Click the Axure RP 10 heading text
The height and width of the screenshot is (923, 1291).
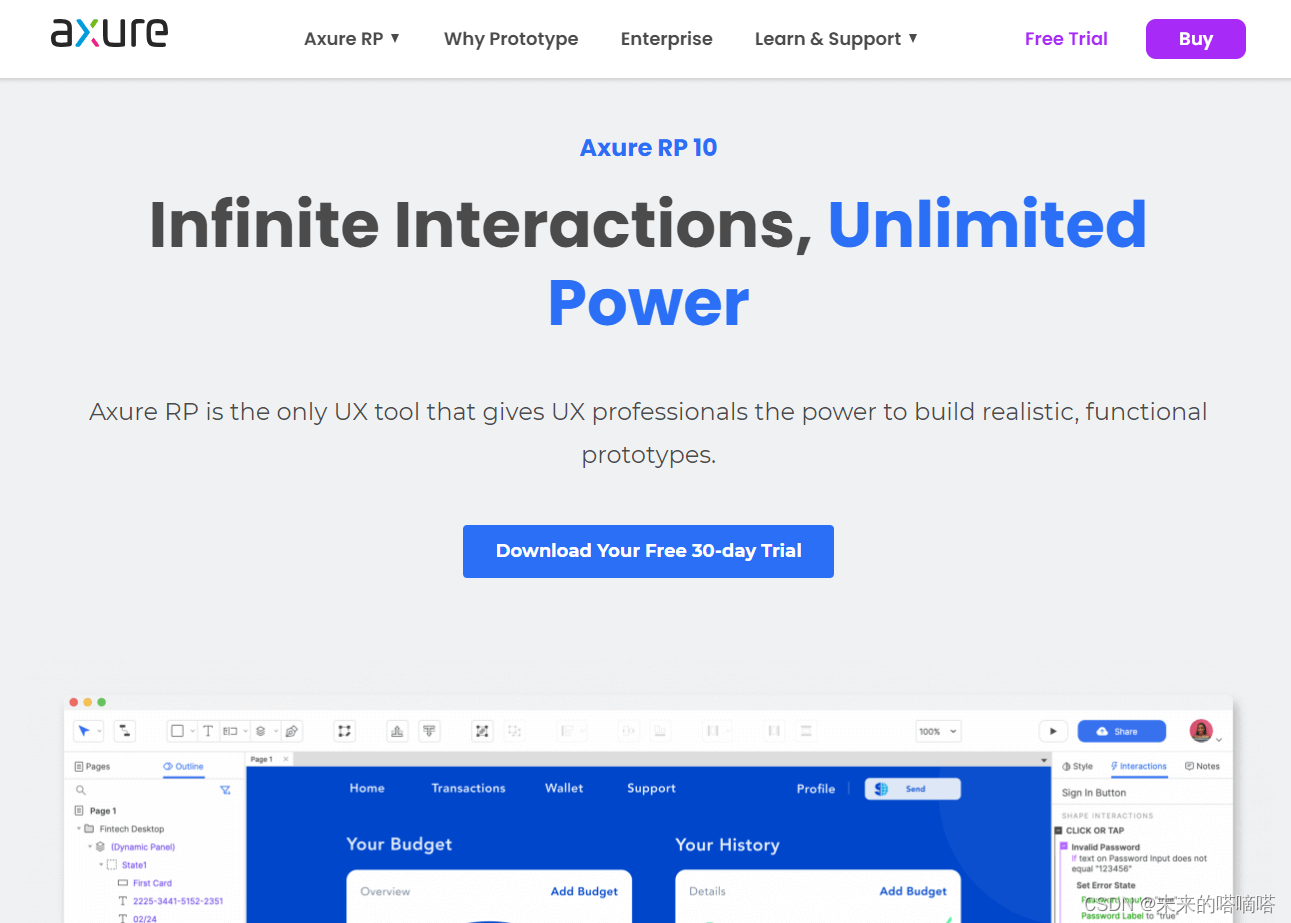point(648,147)
